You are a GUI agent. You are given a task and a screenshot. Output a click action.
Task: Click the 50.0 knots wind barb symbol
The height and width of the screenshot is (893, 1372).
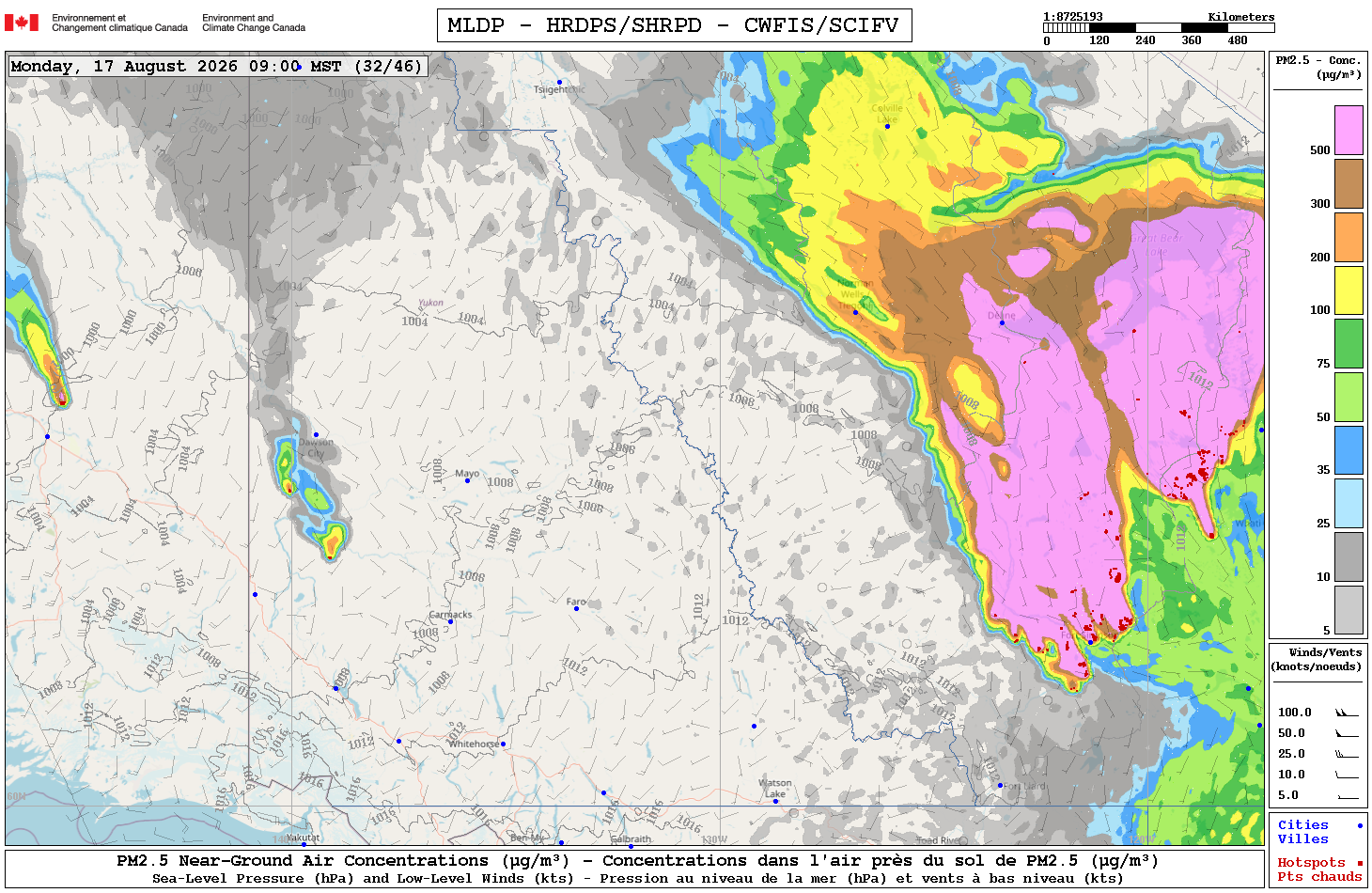click(1347, 733)
